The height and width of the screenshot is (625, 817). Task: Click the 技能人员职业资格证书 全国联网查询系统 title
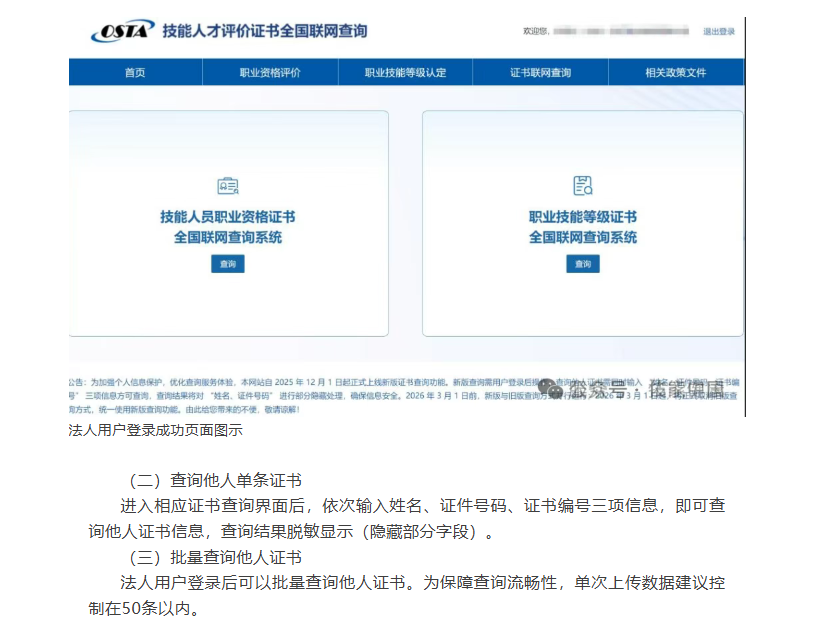pos(228,227)
